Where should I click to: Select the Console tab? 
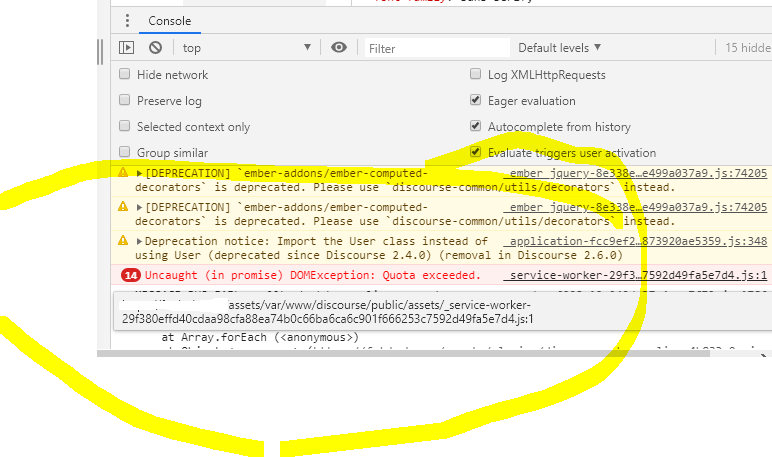pyautogui.click(x=169, y=21)
